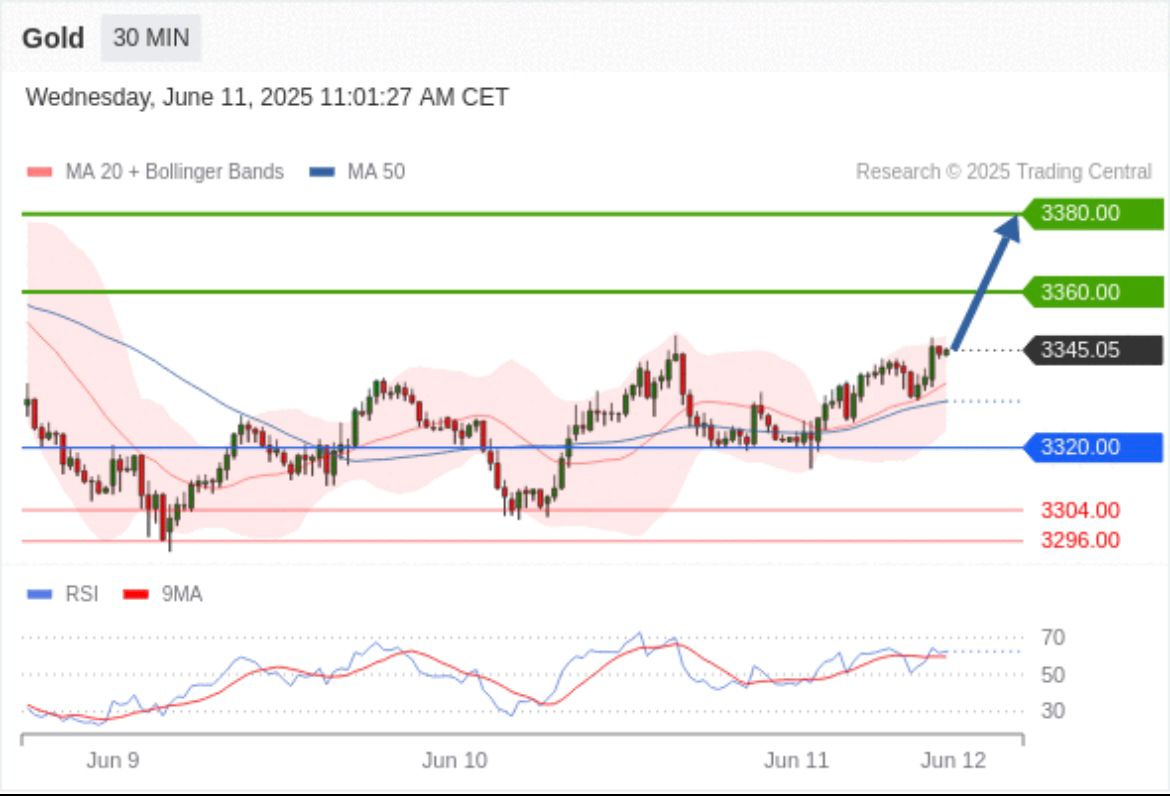Toggle the MA 50 legend label
This screenshot has width=1170, height=796.
[x=376, y=172]
